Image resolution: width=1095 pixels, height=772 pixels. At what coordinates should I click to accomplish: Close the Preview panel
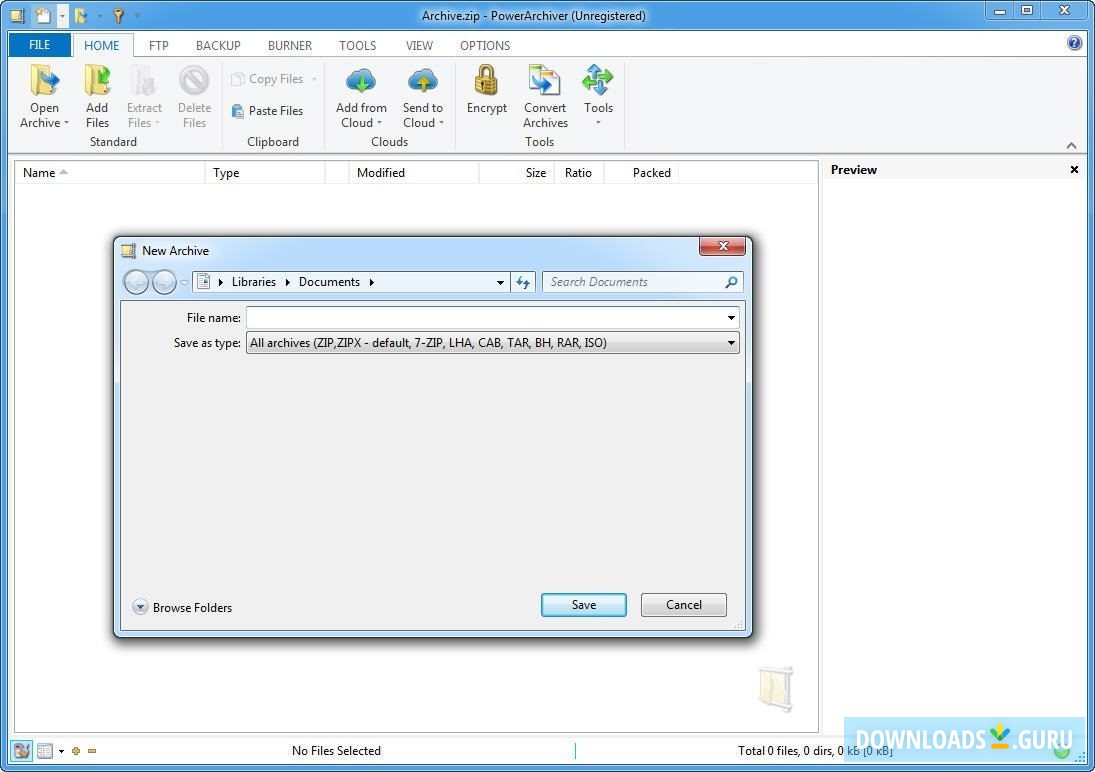1074,170
